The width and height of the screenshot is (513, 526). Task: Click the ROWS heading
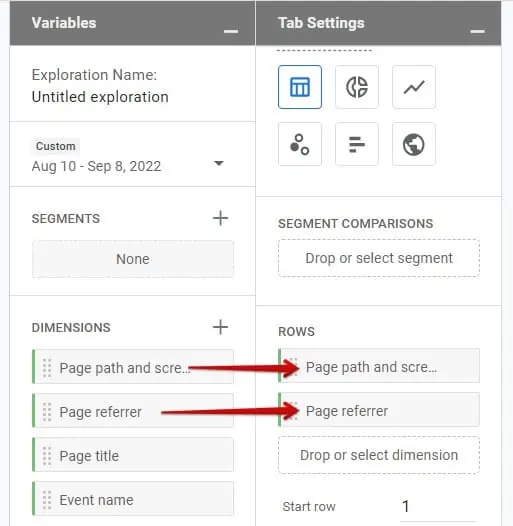[x=296, y=332]
